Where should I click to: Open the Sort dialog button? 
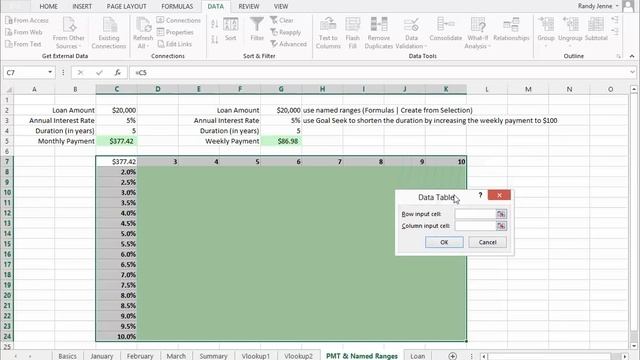point(231,29)
